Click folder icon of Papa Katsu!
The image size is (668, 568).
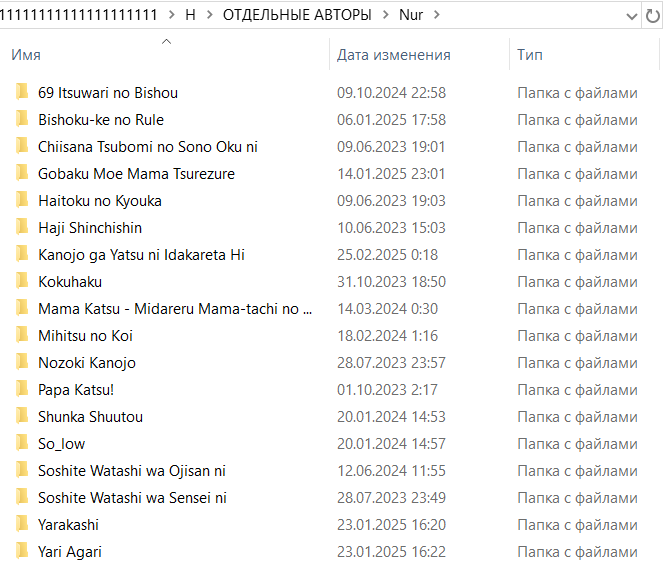click(x=22, y=389)
